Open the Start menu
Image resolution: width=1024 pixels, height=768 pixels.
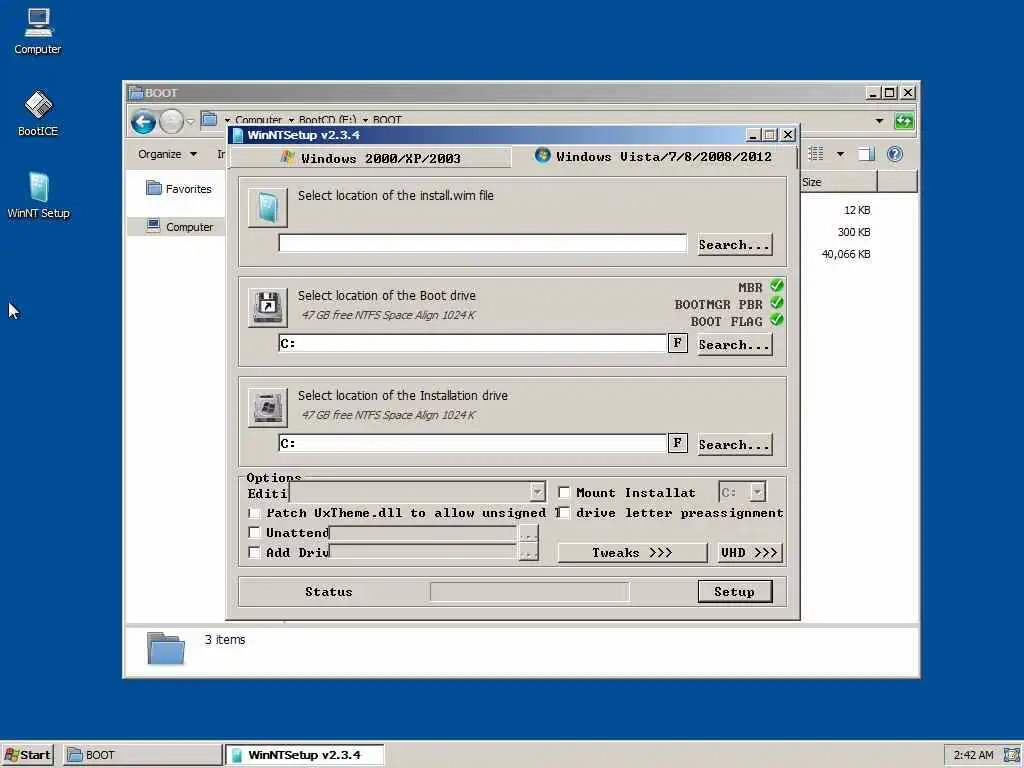pyautogui.click(x=27, y=755)
